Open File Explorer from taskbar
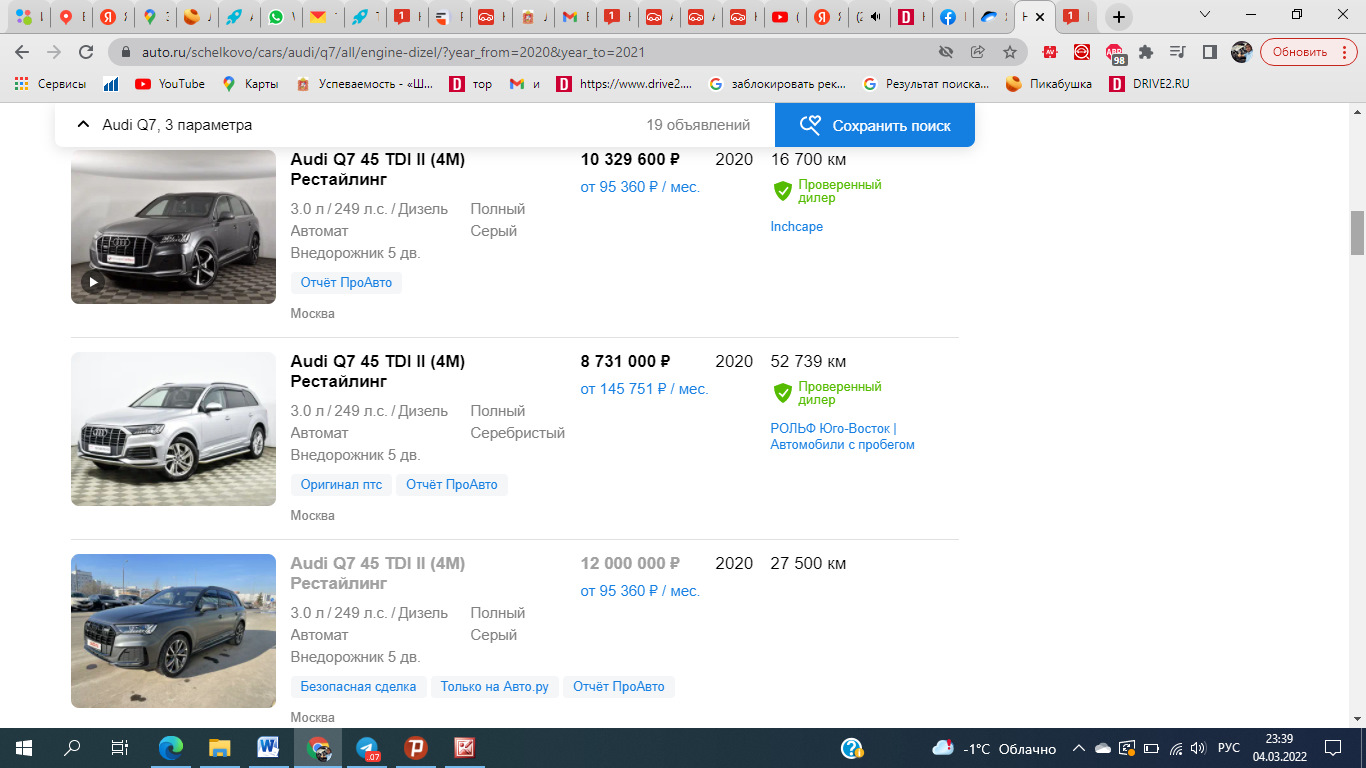The image size is (1366, 768). pos(221,748)
